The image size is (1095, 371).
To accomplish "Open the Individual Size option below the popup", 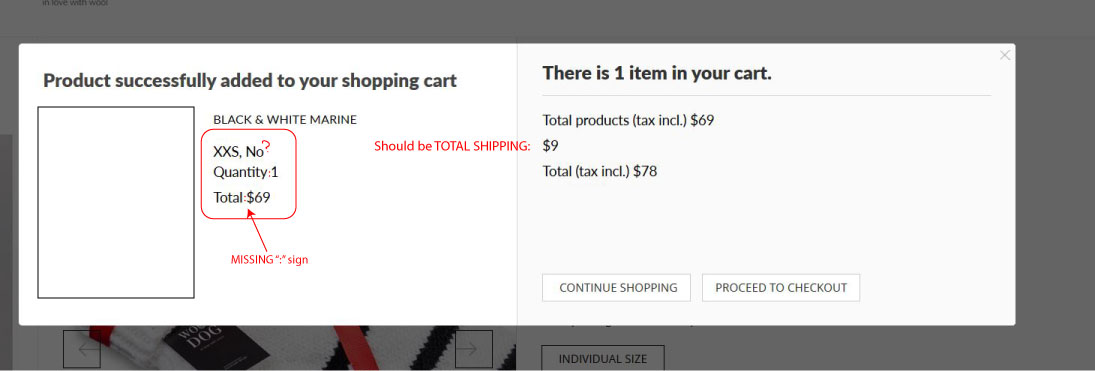I will (x=603, y=358).
